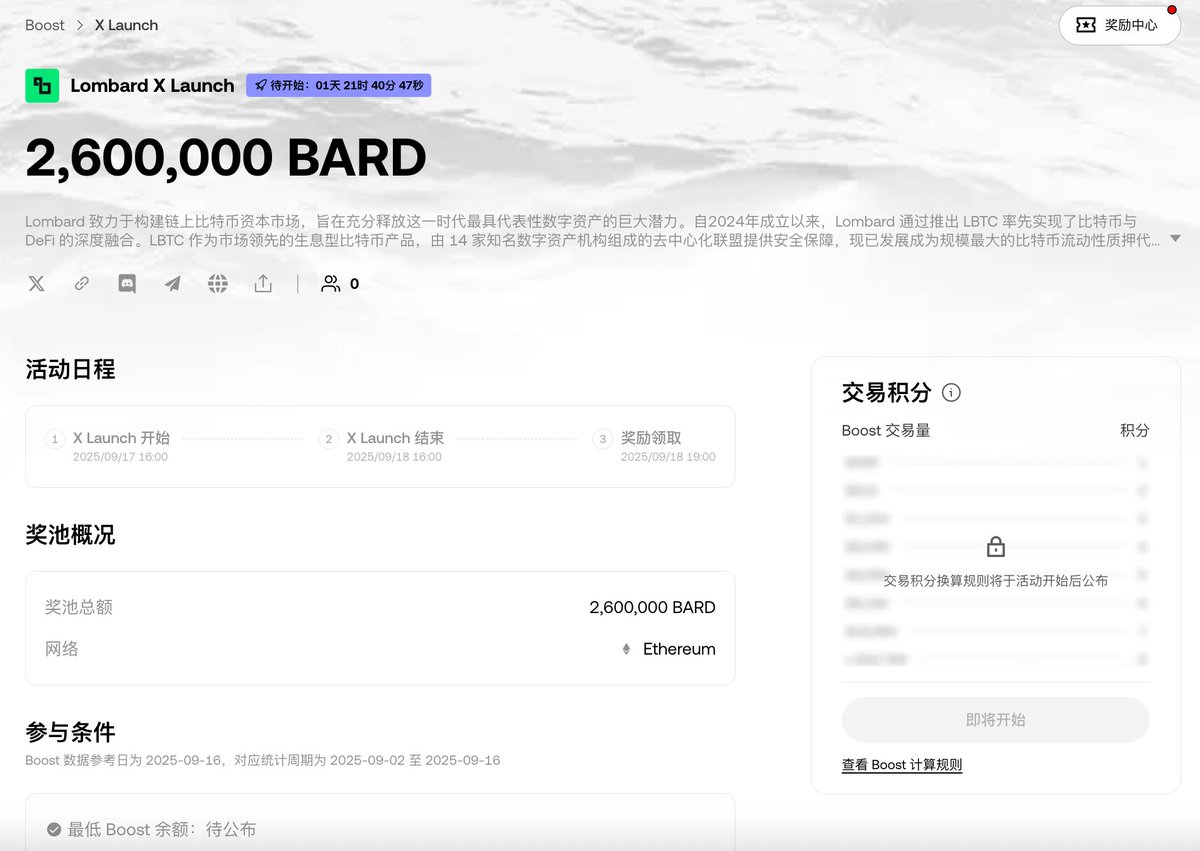Click the 2,600,000 BARD headline

(x=226, y=158)
